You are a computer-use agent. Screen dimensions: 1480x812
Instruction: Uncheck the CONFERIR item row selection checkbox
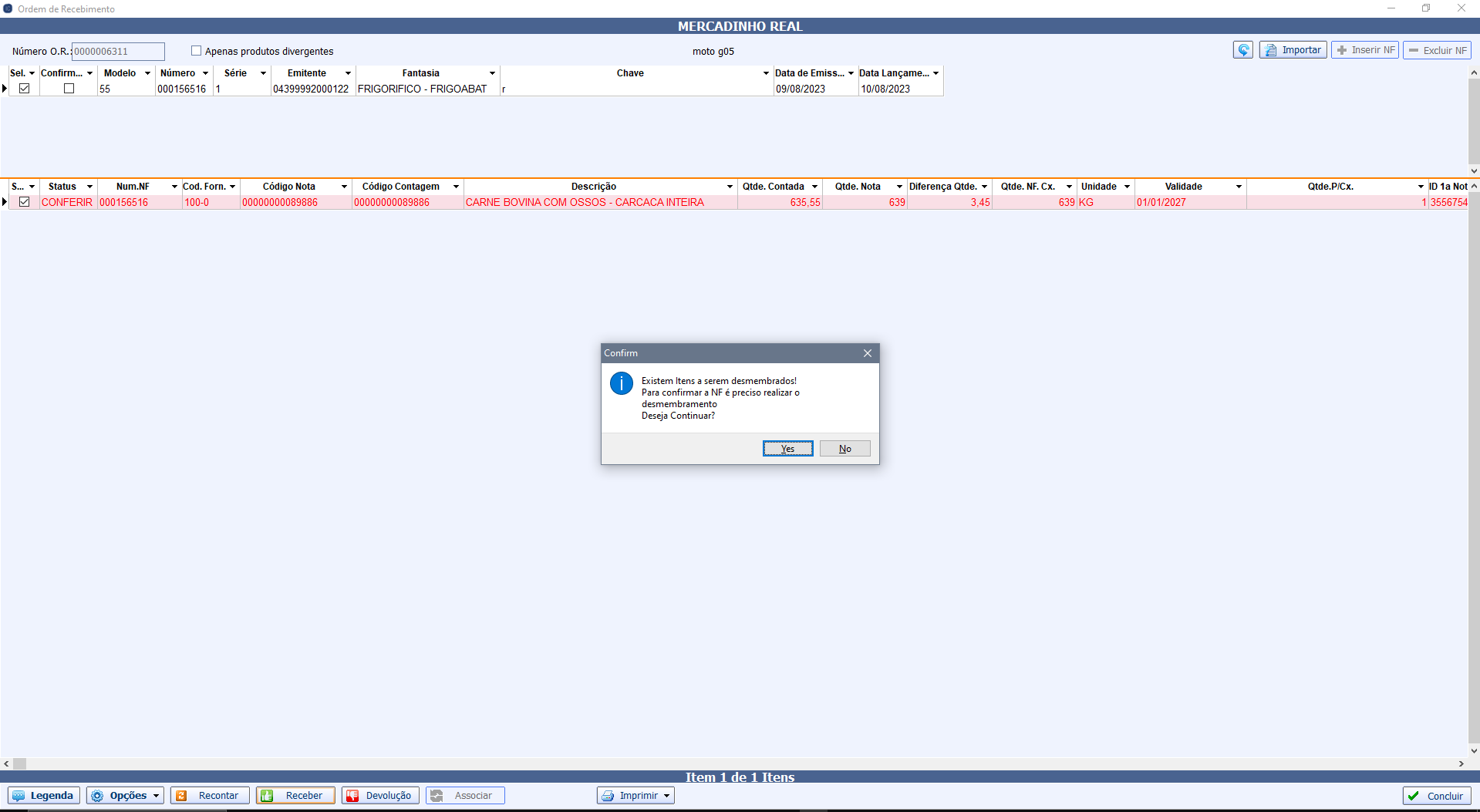[x=25, y=202]
